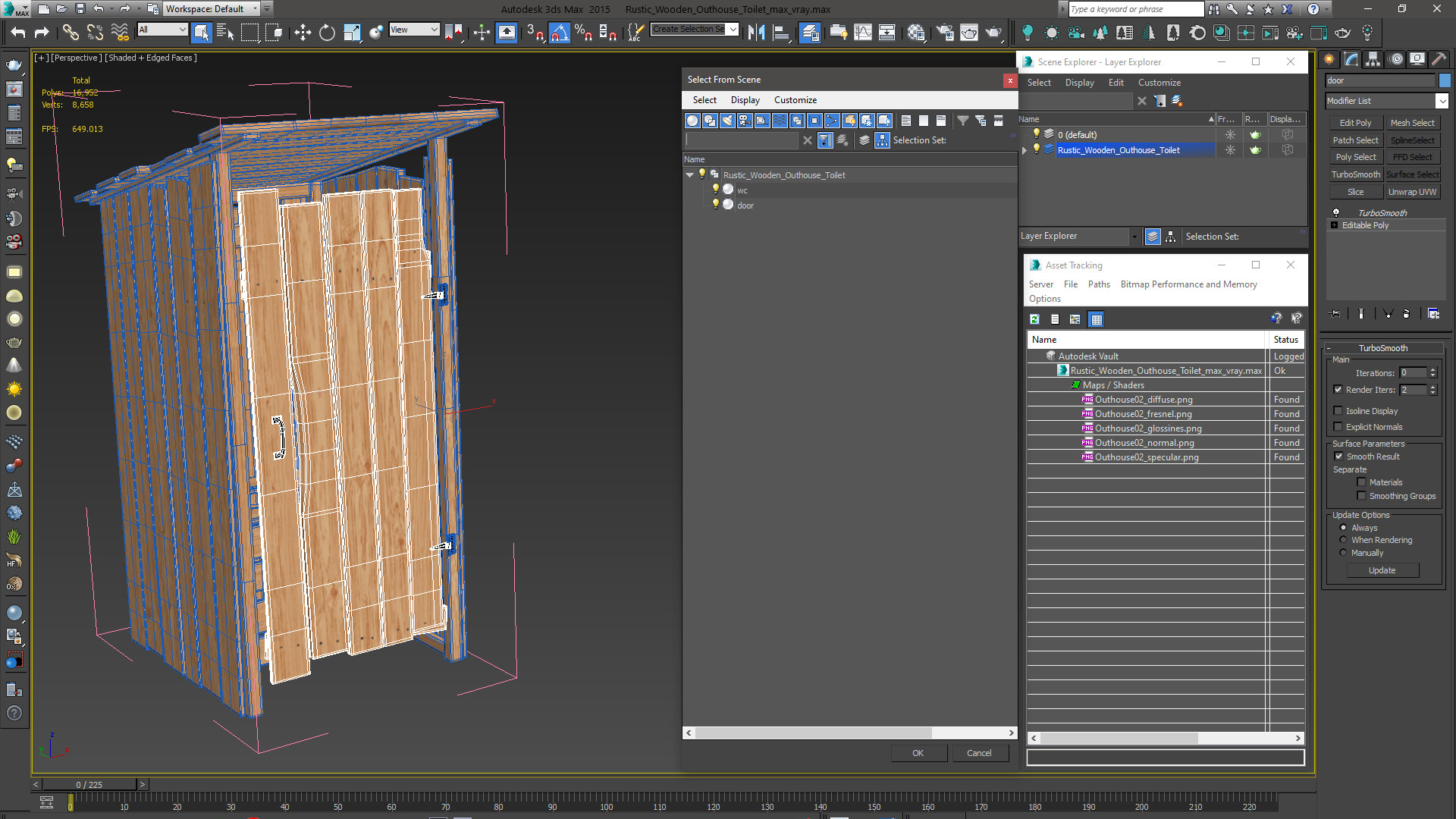Enable the Isoline Display checkbox
The image size is (1456, 819).
tap(1338, 411)
